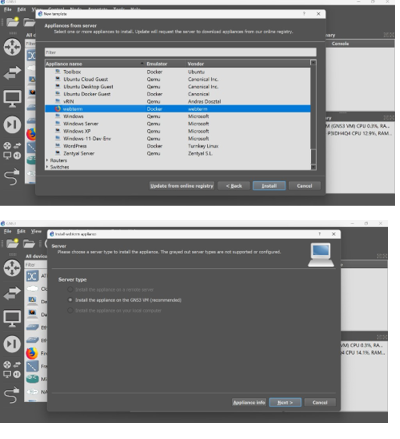Select the Windows Server appliance row

[178, 124]
